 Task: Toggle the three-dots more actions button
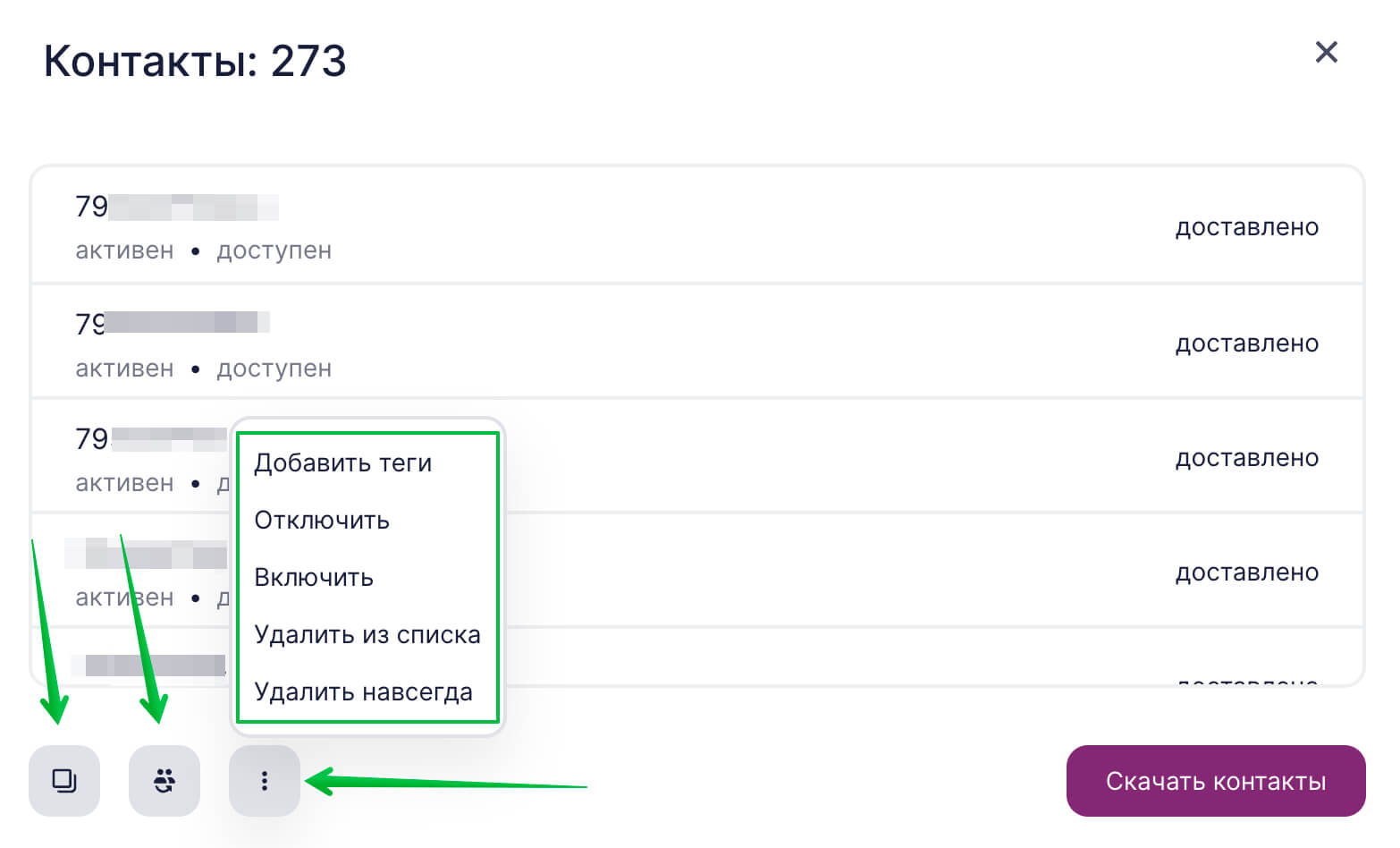pos(265,781)
